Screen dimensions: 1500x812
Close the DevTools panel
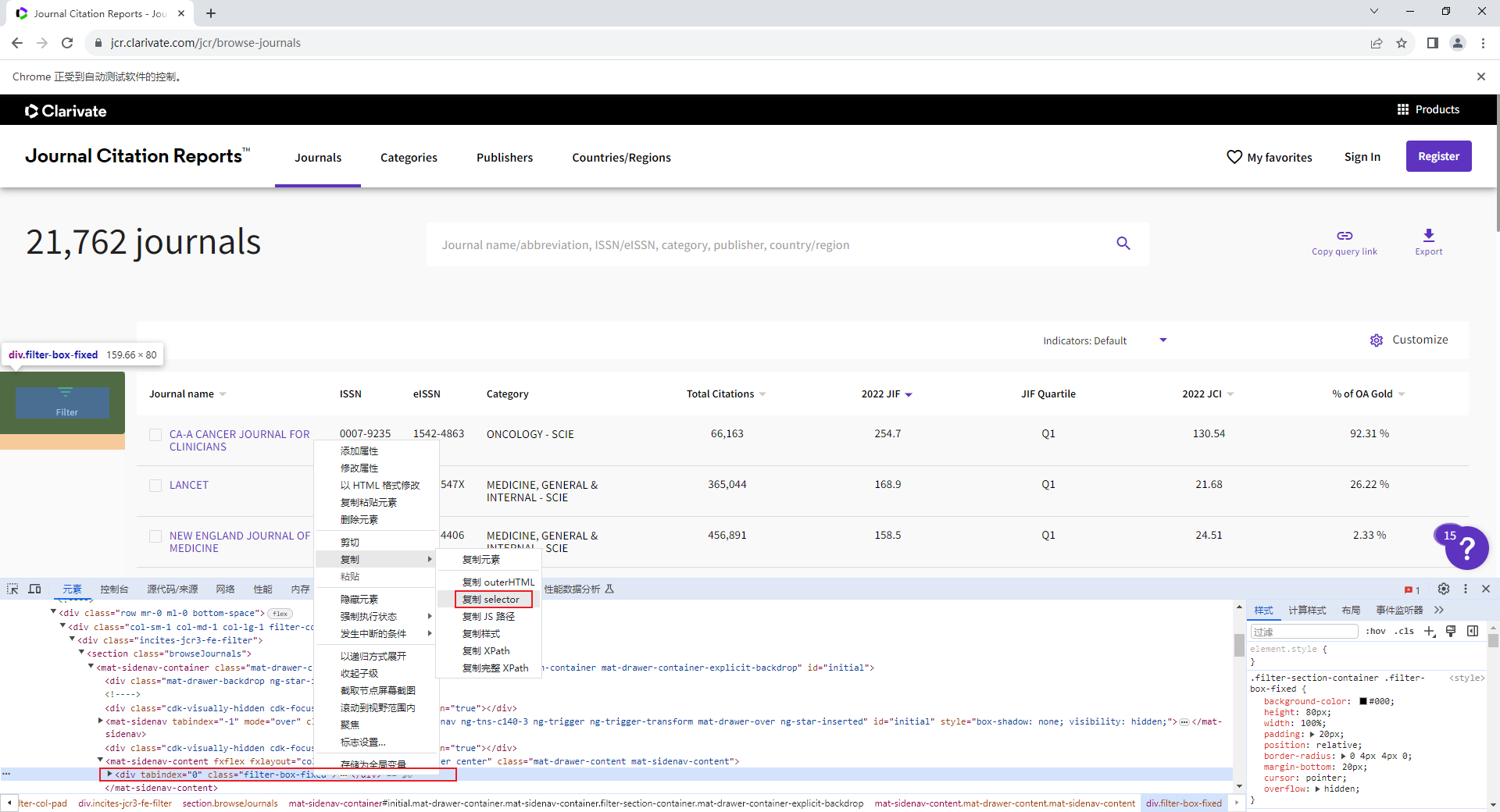(x=1486, y=589)
